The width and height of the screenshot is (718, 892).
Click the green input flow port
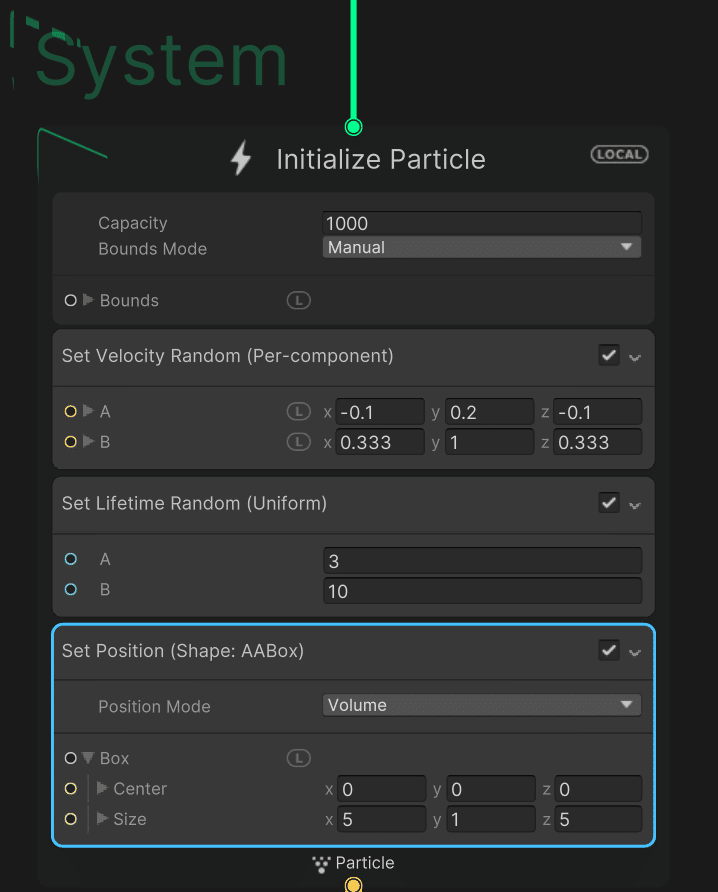click(353, 127)
